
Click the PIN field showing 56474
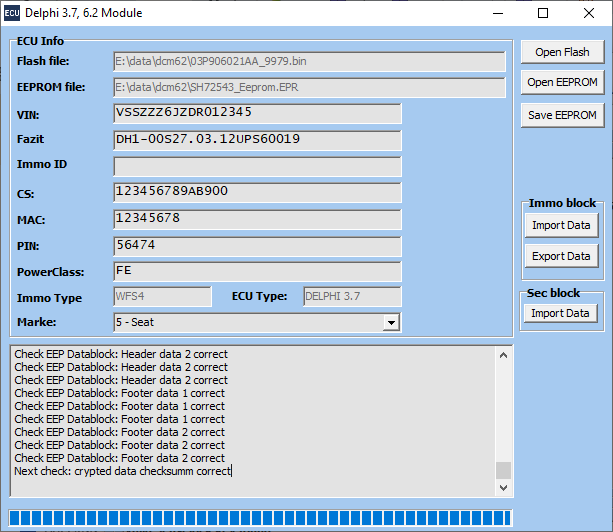(257, 245)
